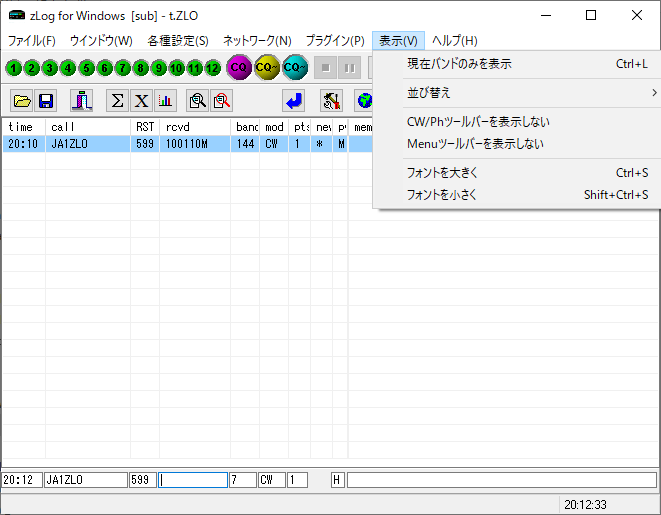Click green CW memory button 12
Screen dimensions: 661x515
point(213,68)
